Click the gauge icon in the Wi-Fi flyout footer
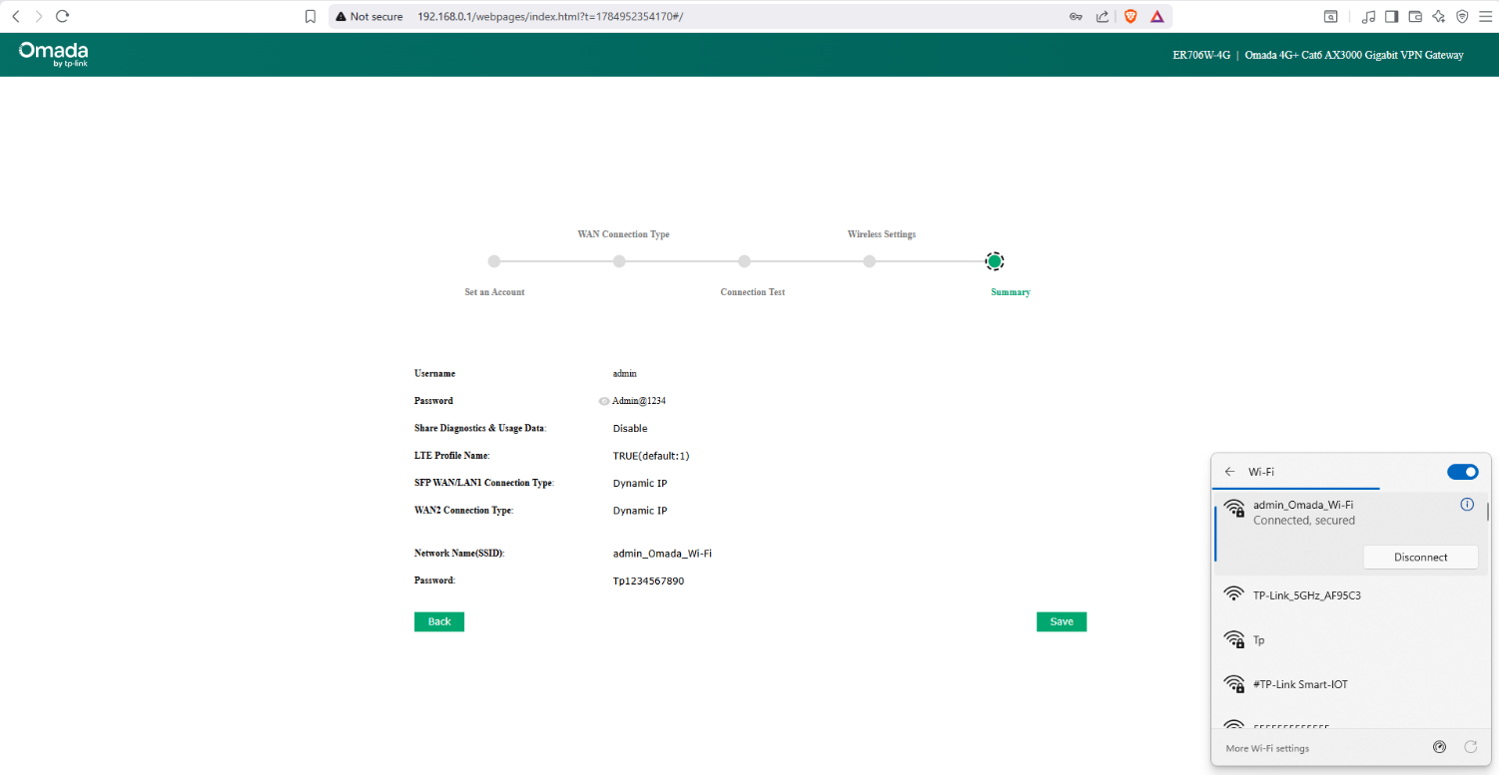 click(1439, 747)
